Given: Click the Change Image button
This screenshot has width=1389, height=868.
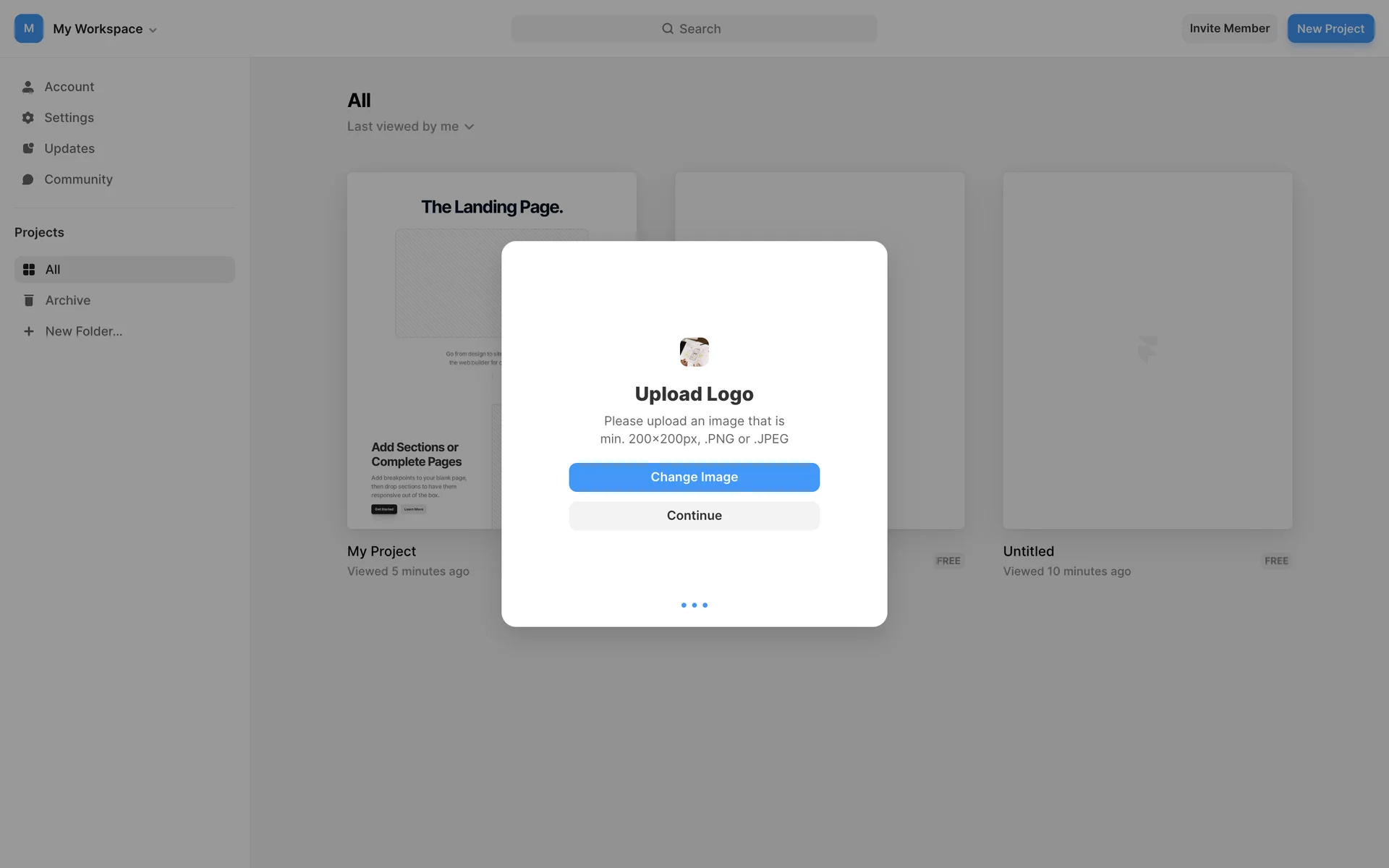Looking at the screenshot, I should click(x=694, y=477).
